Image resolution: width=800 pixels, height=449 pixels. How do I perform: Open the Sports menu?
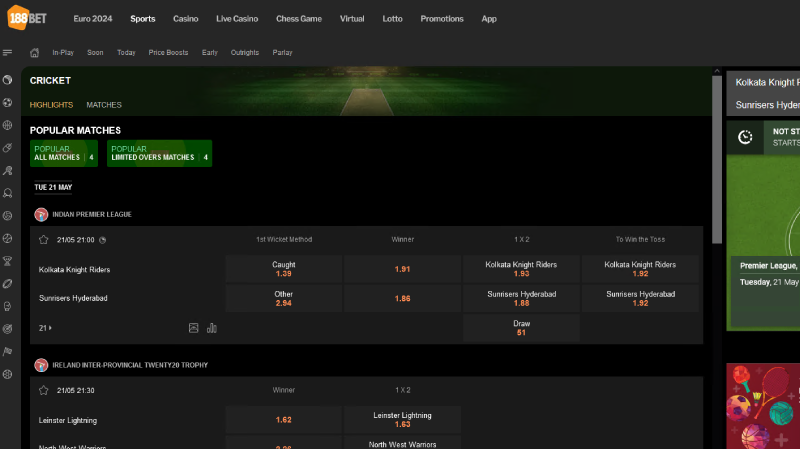tap(143, 19)
